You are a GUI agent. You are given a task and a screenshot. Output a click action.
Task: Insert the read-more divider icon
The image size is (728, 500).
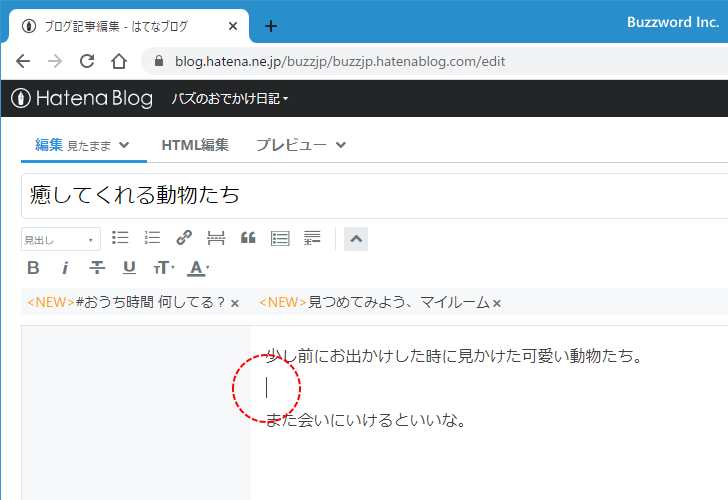coord(216,238)
